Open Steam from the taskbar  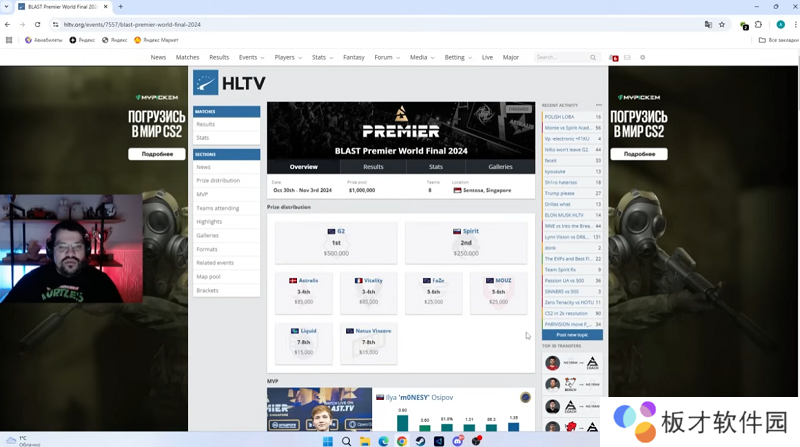click(x=420, y=441)
